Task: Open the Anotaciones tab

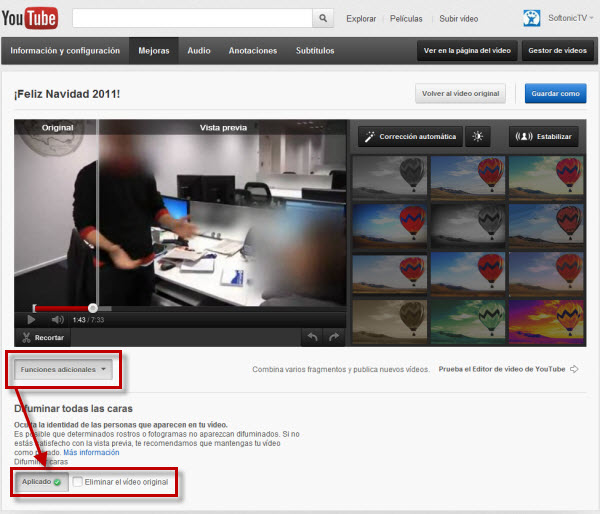Action: (253, 50)
